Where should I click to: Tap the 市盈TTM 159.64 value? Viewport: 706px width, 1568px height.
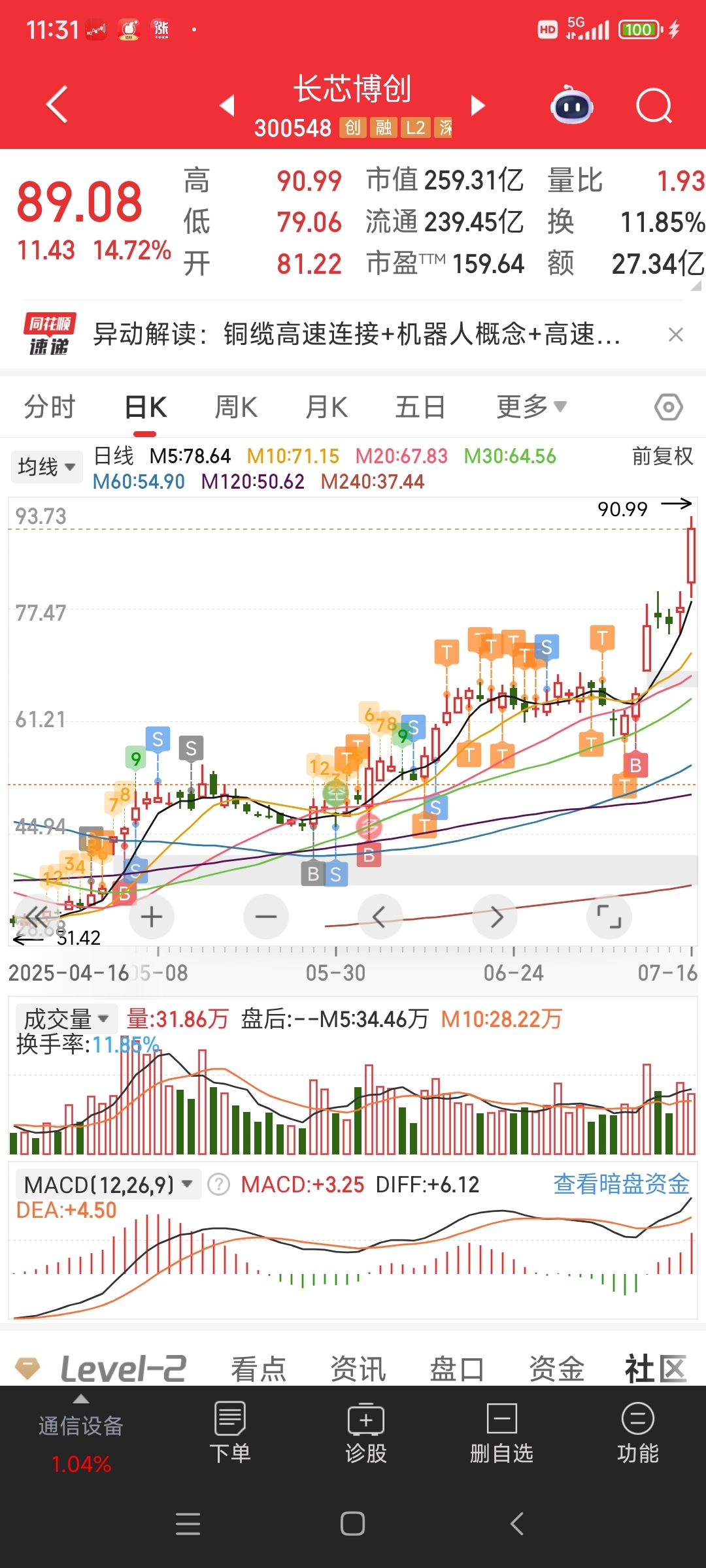(x=488, y=264)
